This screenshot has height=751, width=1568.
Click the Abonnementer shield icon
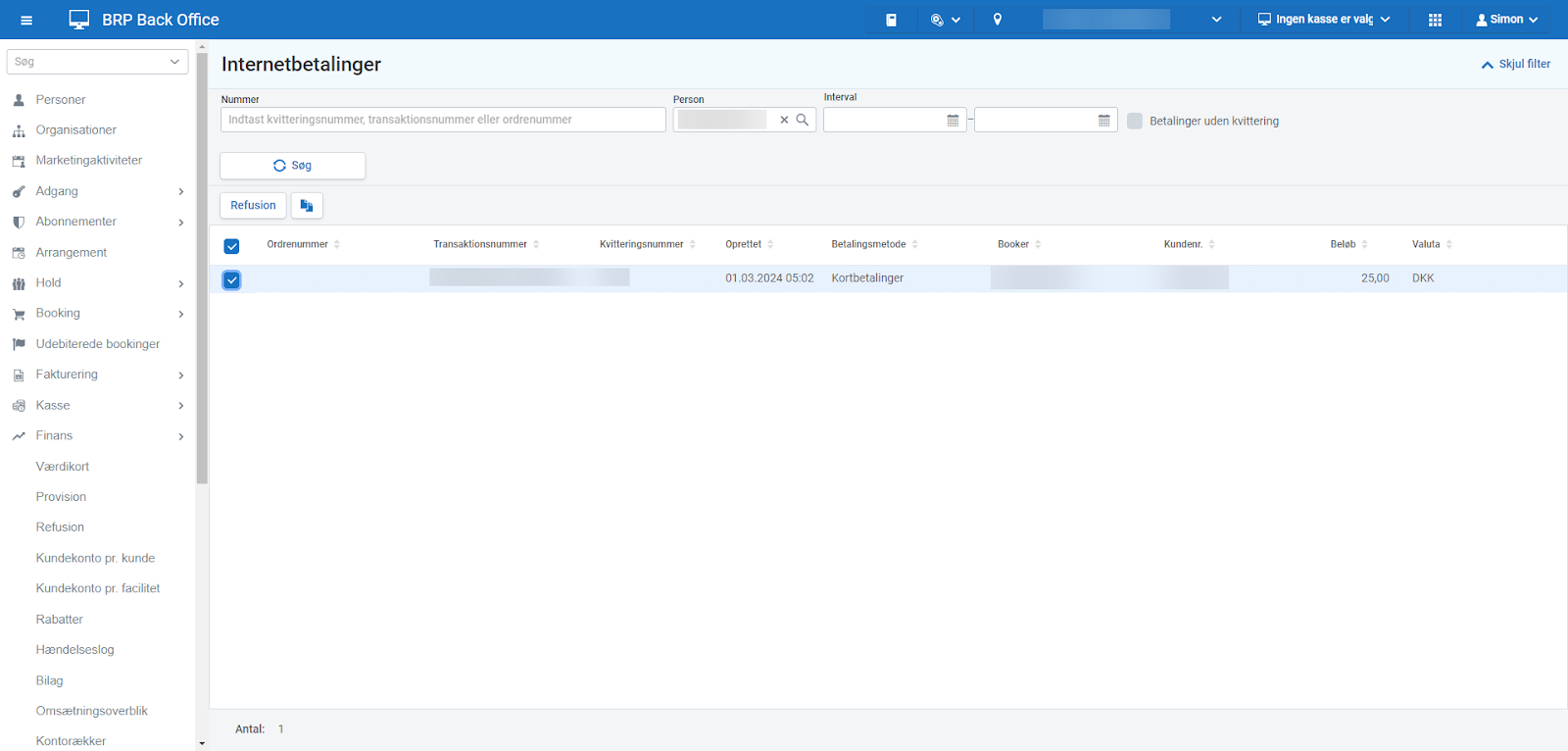(x=19, y=222)
